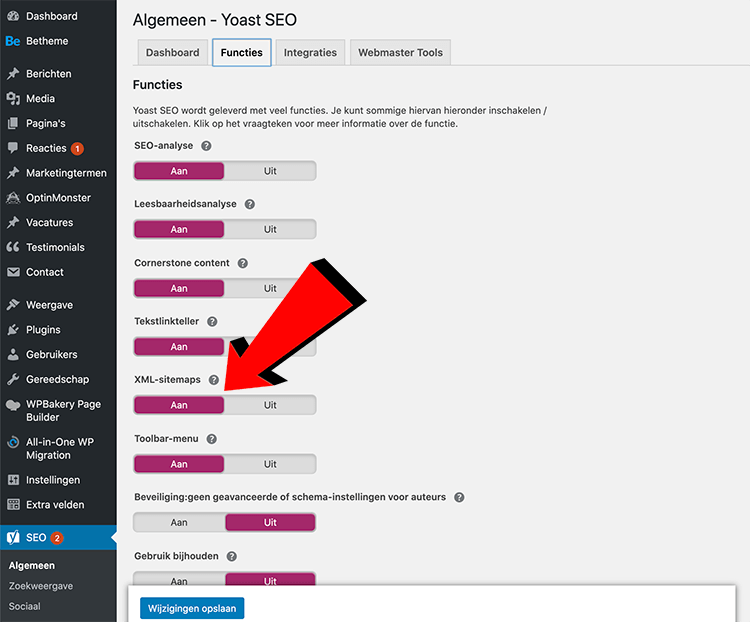Screen dimensions: 750x622
Task: Click the Plugins plug icon
Action: coord(13,330)
